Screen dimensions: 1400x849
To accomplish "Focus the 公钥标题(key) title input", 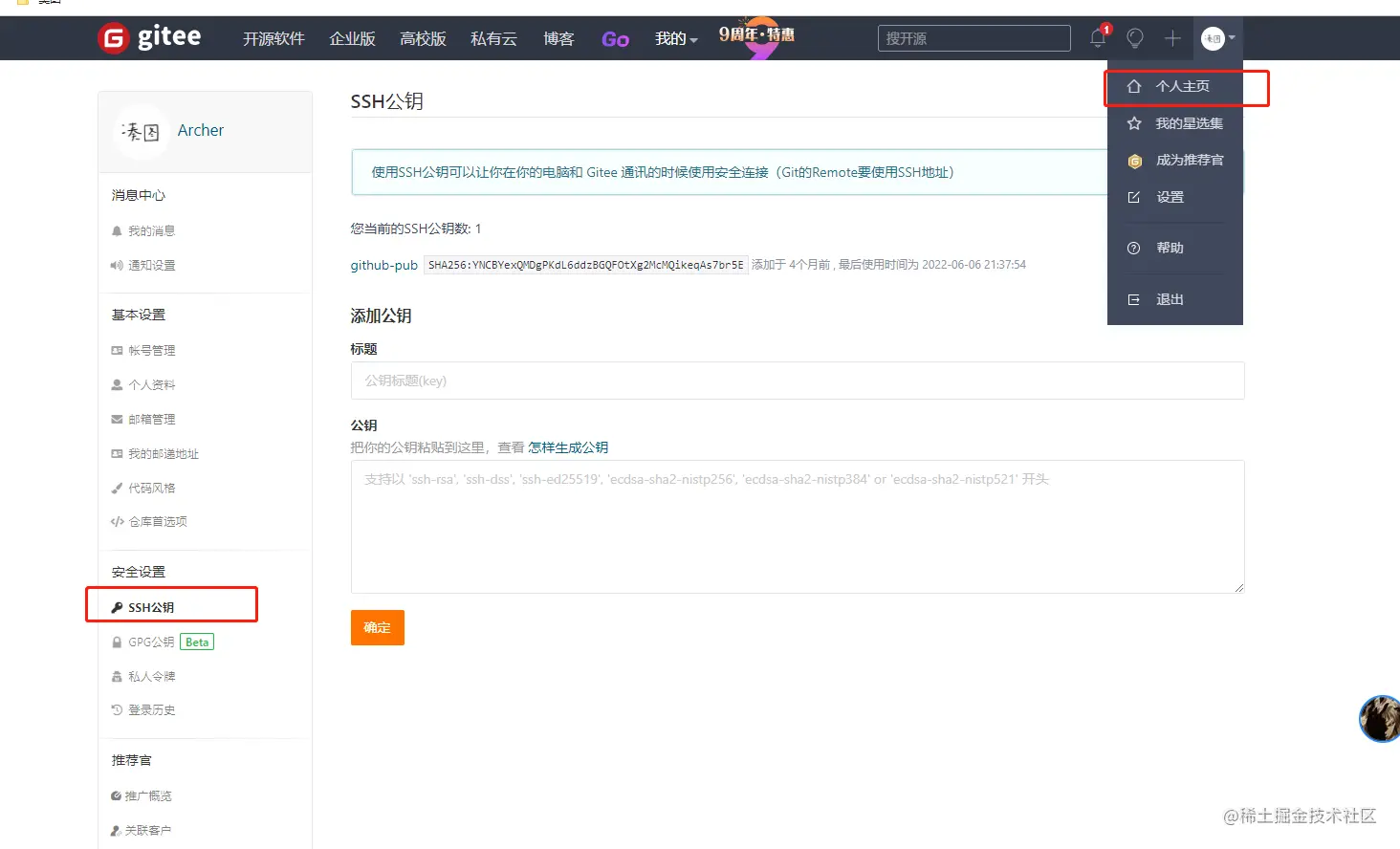I will pyautogui.click(x=798, y=381).
